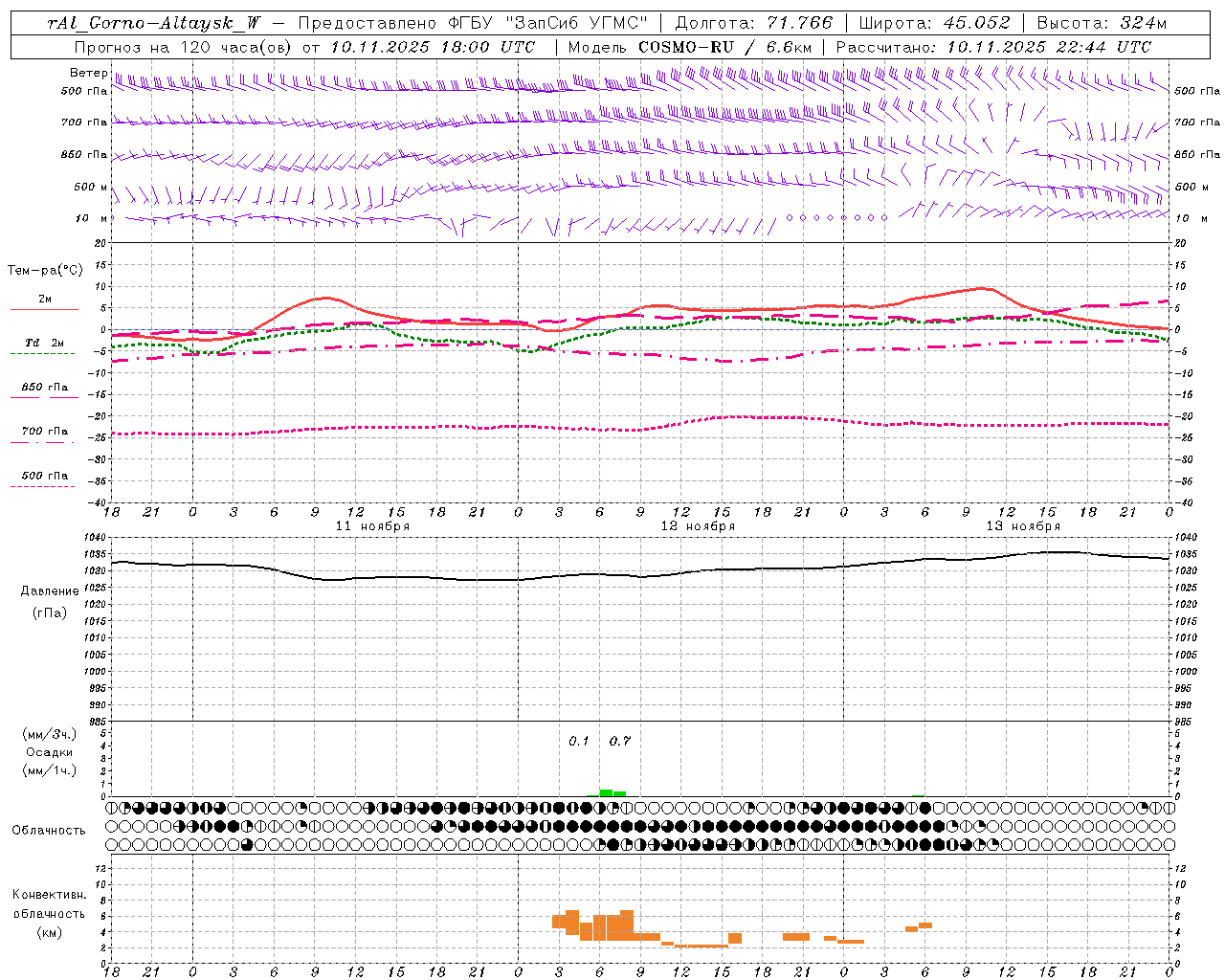Click the Td 2м dew point legend entry
This screenshot has height=980, width=1225.
click(x=43, y=346)
